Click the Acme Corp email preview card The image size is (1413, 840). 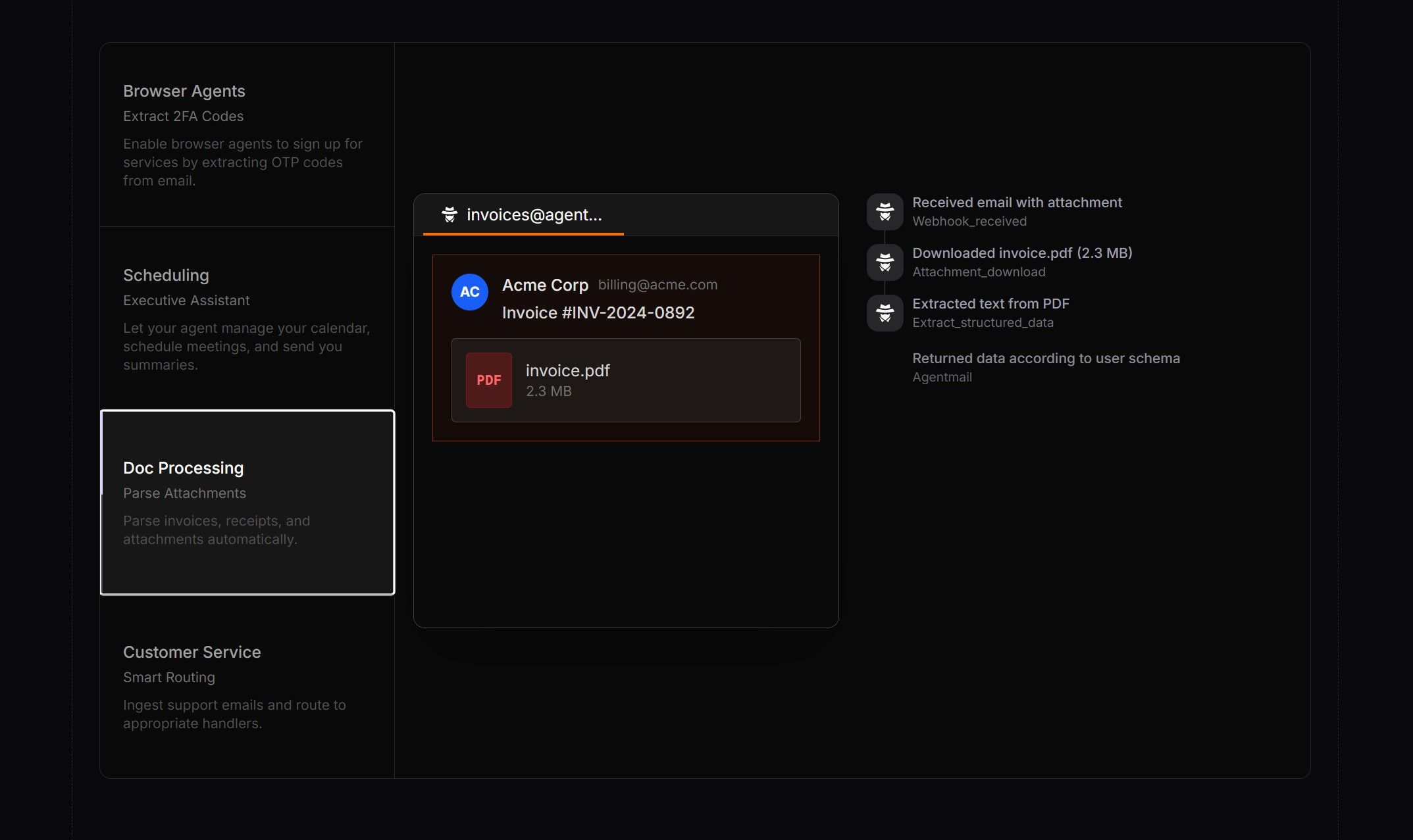coord(625,347)
